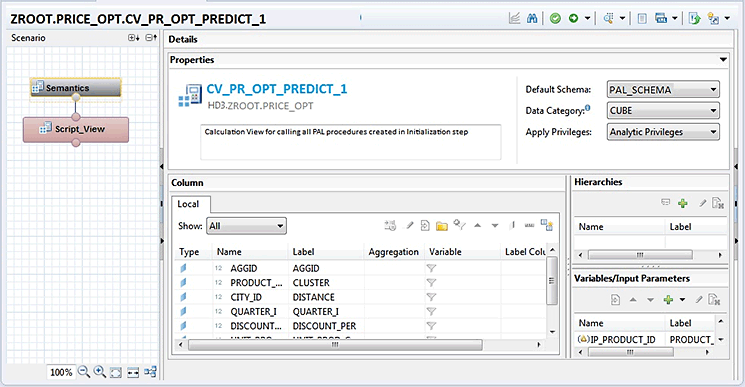Click the delete icon in Hierarchies toolbar
Viewport: 745px width, 387px height.
[x=718, y=203]
